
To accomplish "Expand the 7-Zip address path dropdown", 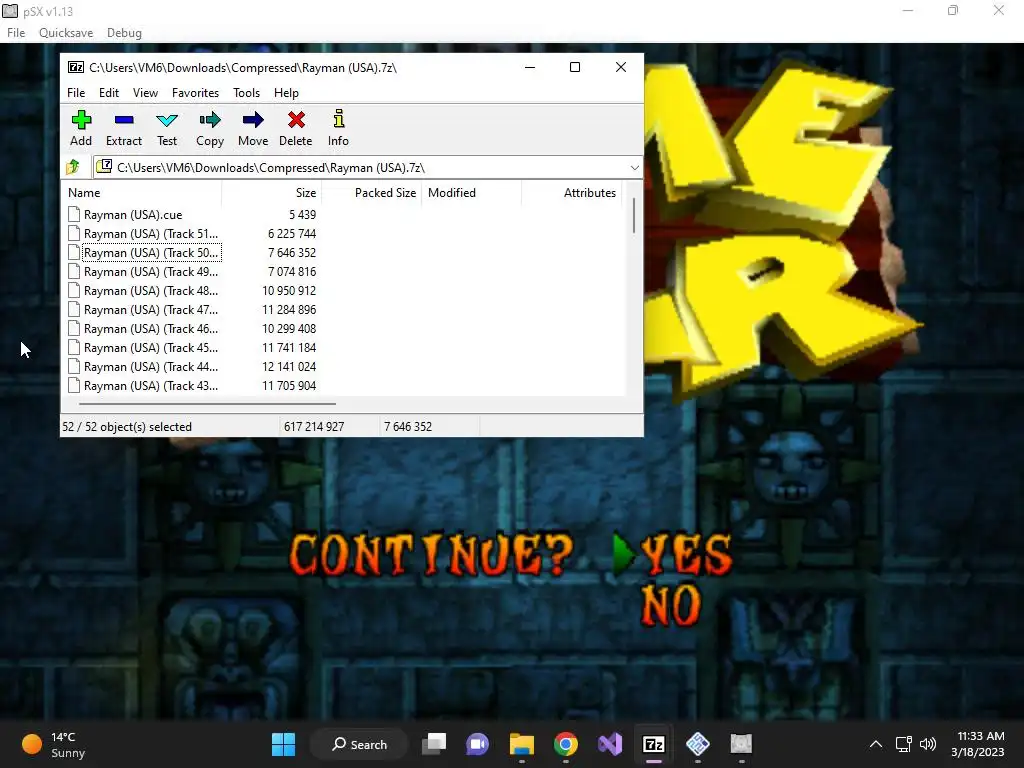I will tap(634, 168).
